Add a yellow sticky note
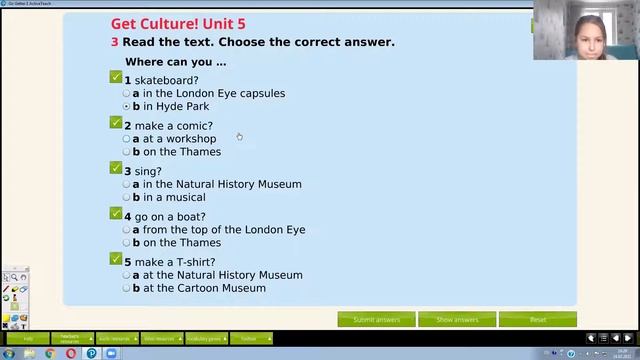The height and width of the screenshot is (360, 640). [6, 318]
